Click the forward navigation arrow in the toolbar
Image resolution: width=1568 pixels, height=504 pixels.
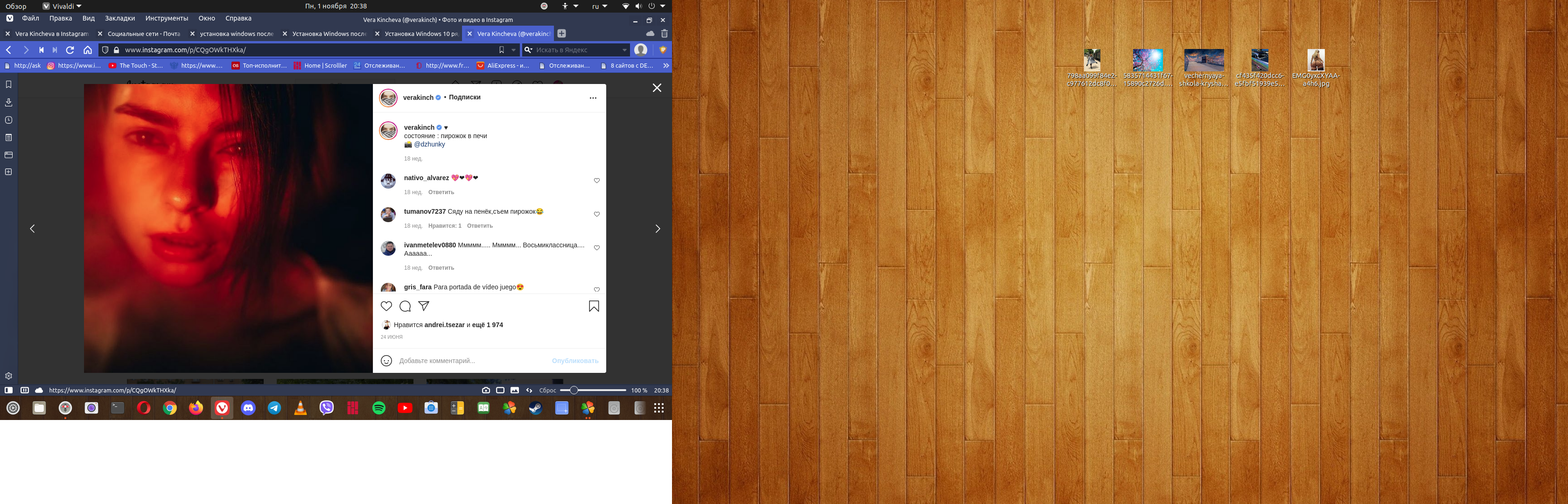pos(26,50)
